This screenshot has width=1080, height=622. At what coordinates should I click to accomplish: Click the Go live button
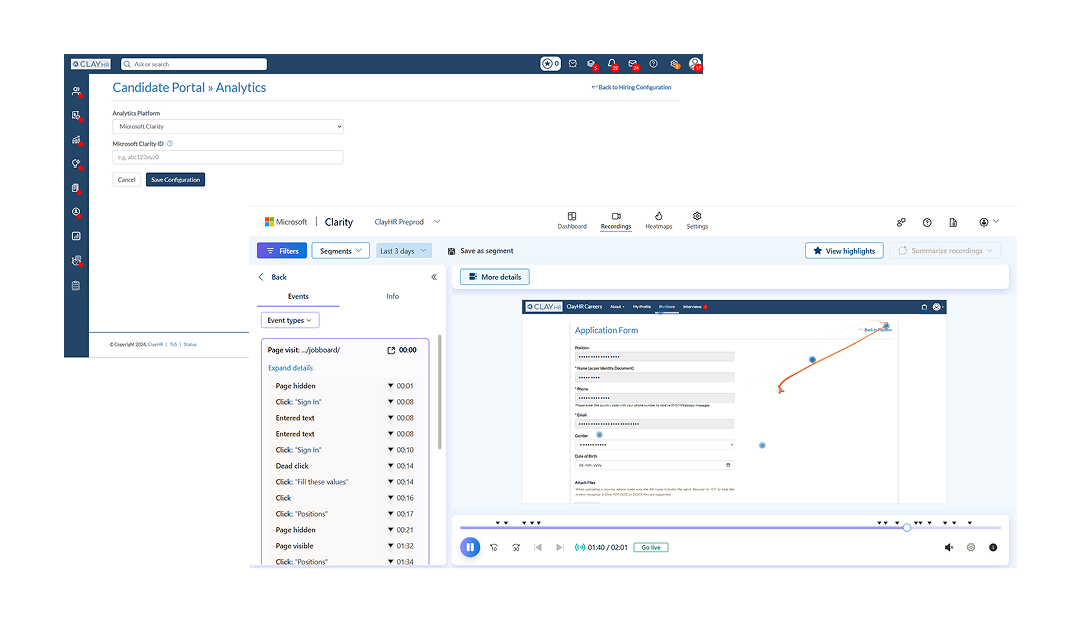(651, 548)
